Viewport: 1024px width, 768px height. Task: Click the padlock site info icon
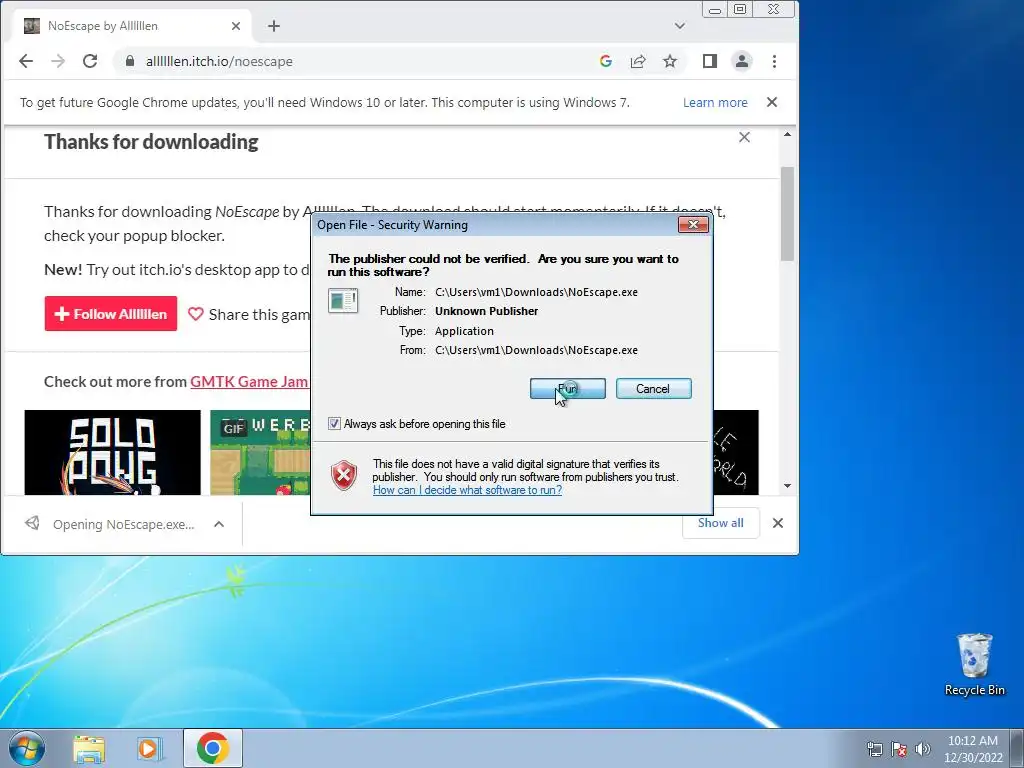point(130,61)
